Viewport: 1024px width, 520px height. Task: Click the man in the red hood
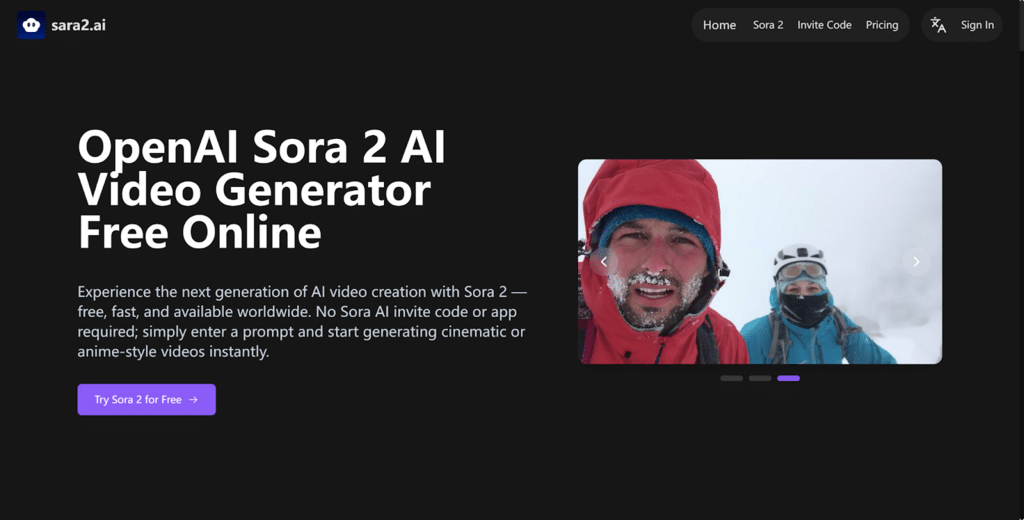point(655,270)
